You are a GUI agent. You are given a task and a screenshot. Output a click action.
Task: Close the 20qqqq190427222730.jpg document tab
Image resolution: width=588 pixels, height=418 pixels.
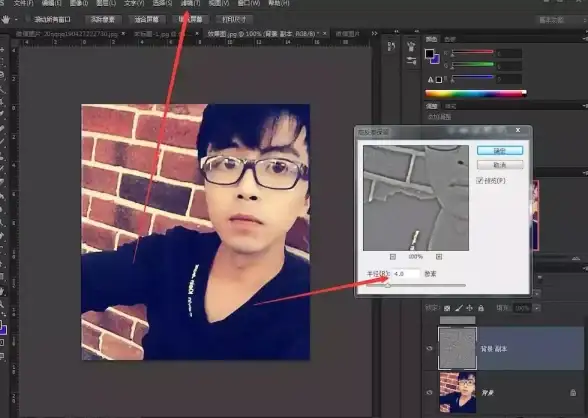point(123,34)
